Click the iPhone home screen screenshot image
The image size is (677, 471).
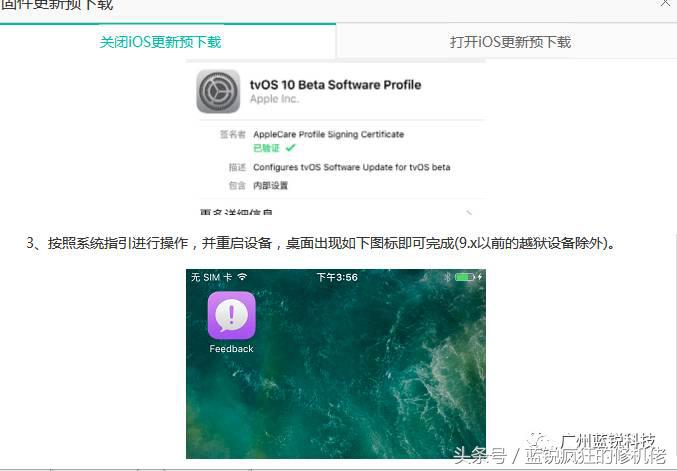tap(336, 364)
